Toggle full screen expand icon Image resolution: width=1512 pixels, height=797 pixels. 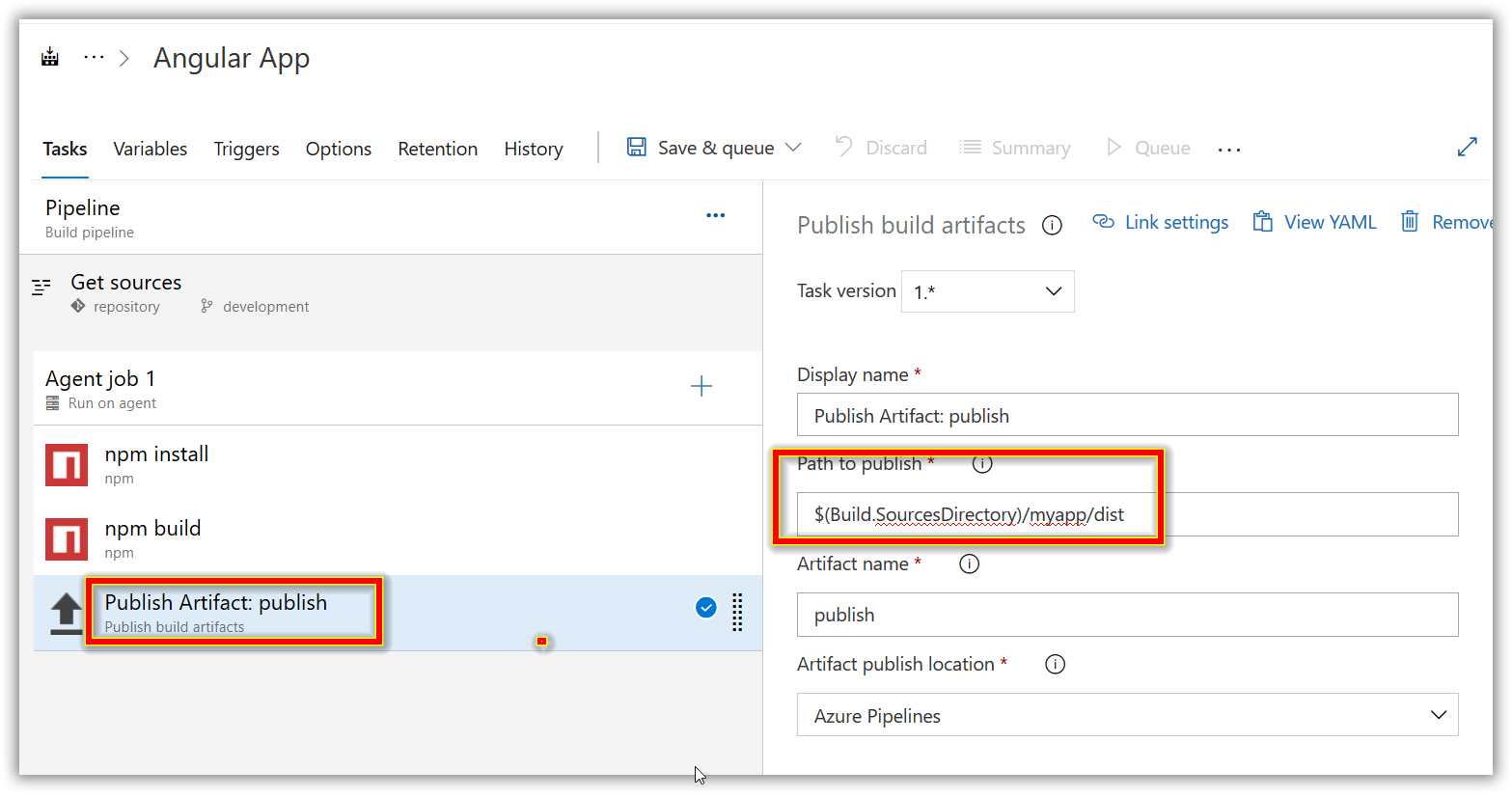click(x=1468, y=147)
